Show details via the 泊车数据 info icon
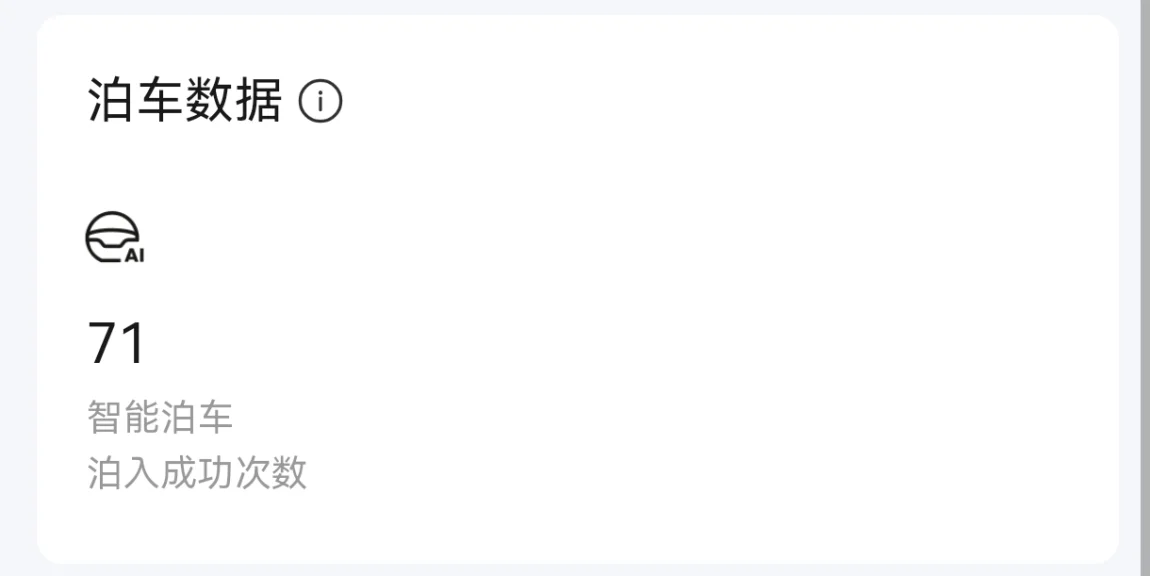Screen dimensions: 1150x576 coord(320,102)
